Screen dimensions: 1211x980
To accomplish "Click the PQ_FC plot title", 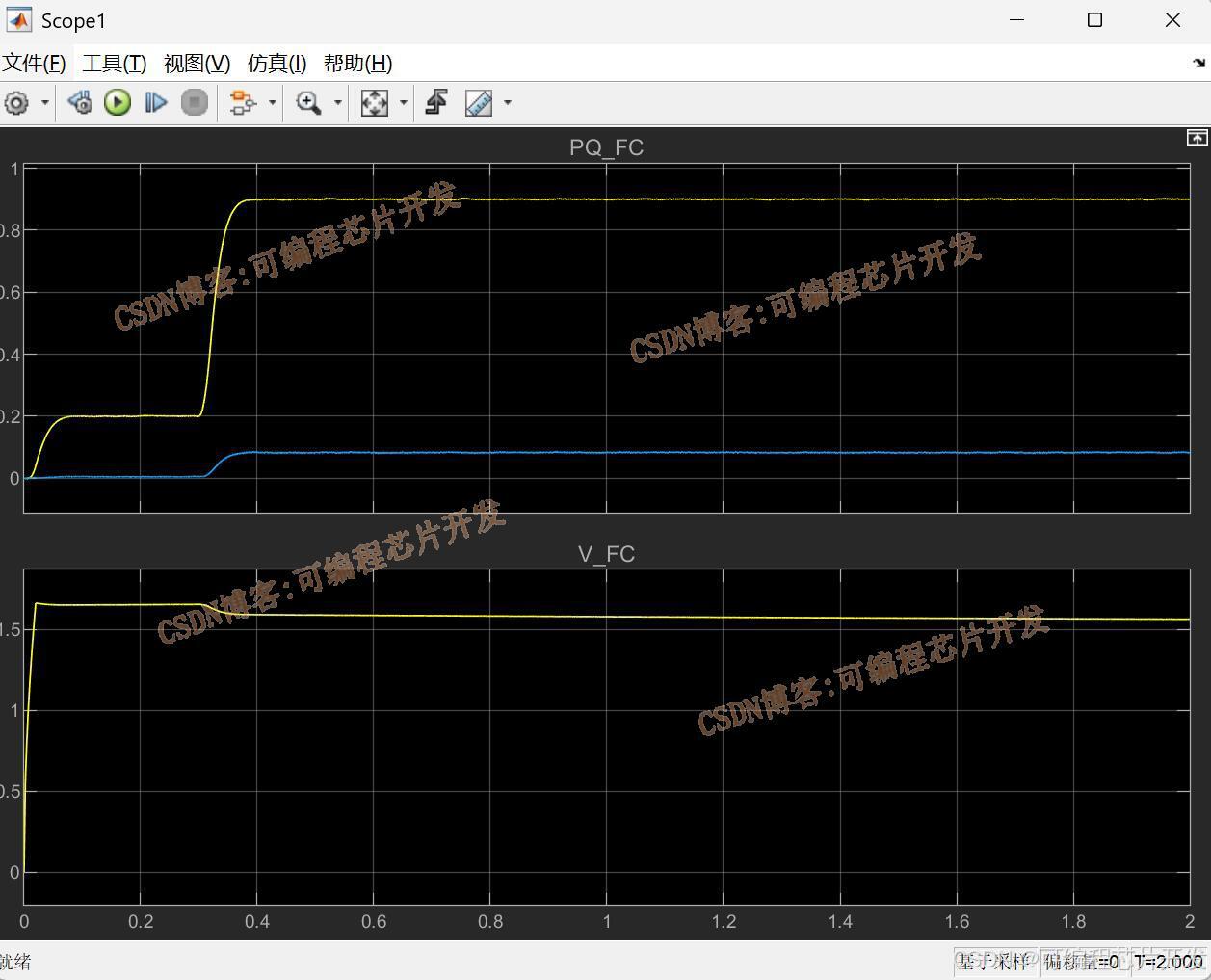I will [x=606, y=147].
